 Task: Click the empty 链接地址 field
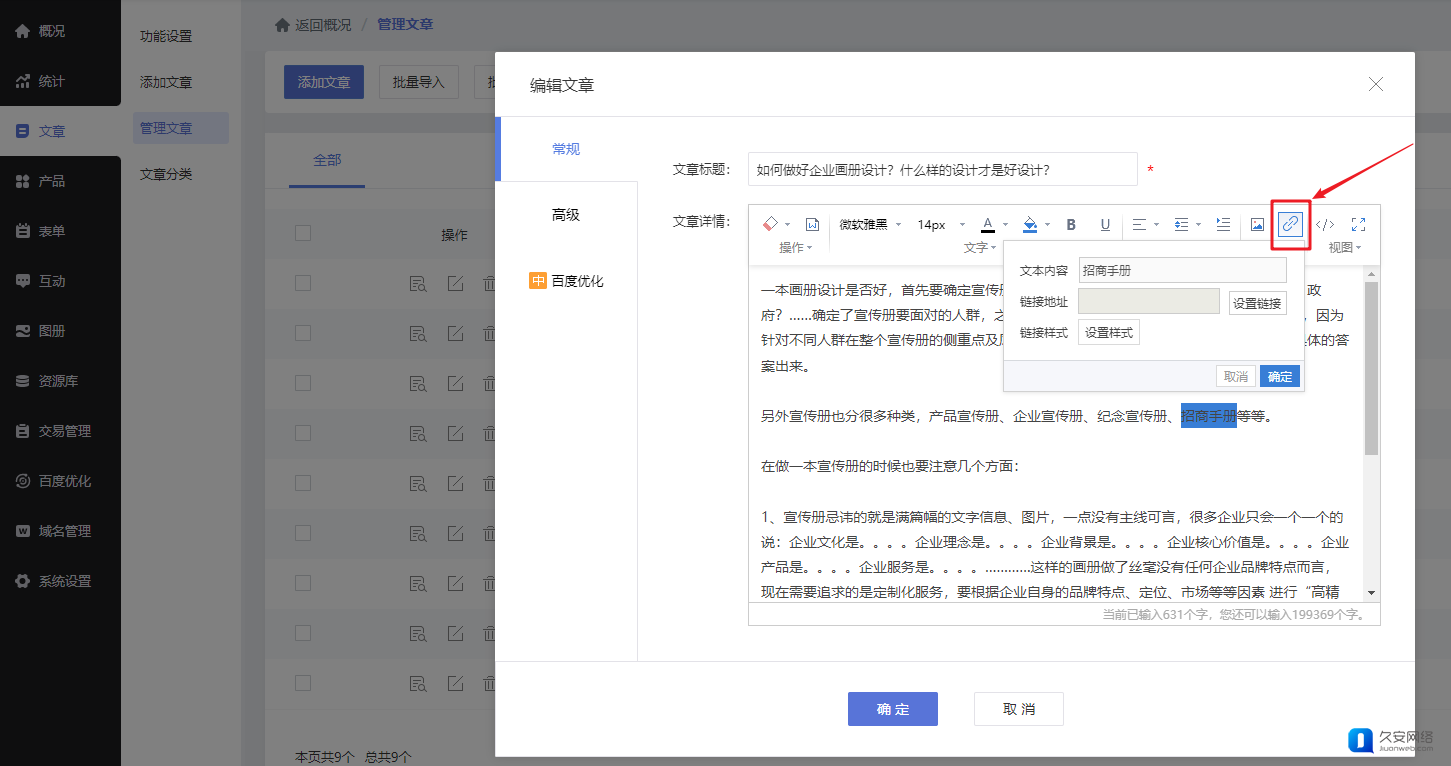[1149, 302]
